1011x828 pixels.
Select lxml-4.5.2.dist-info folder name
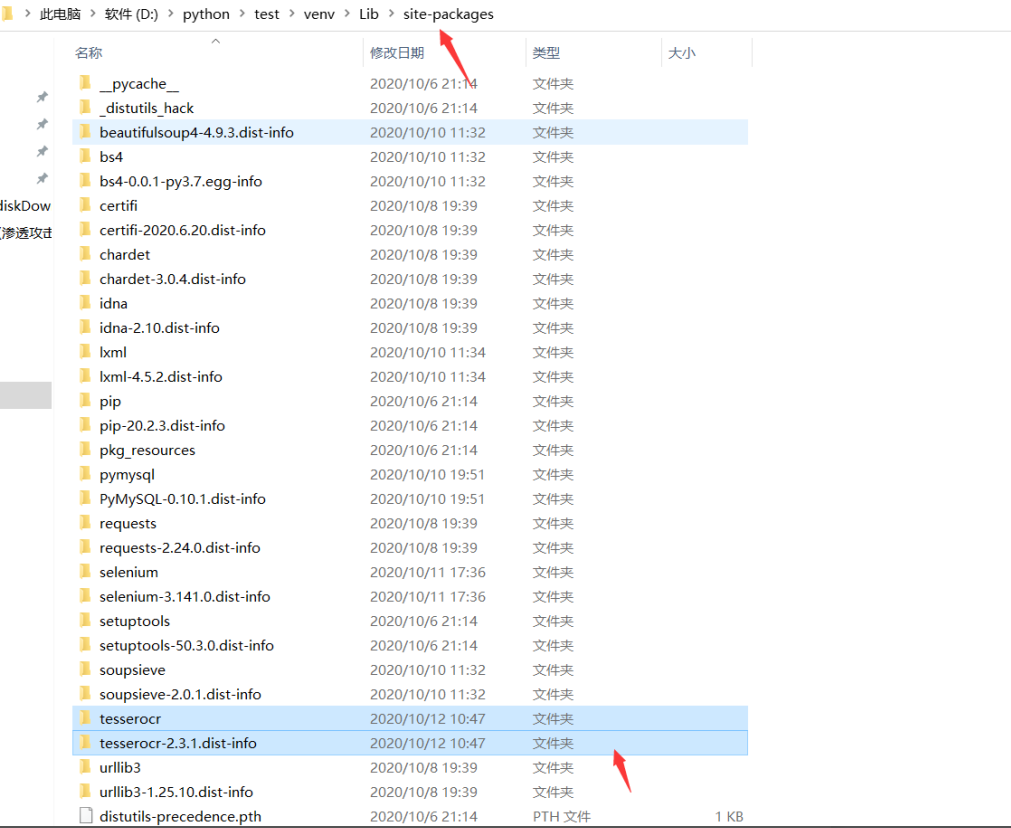pyautogui.click(x=161, y=377)
